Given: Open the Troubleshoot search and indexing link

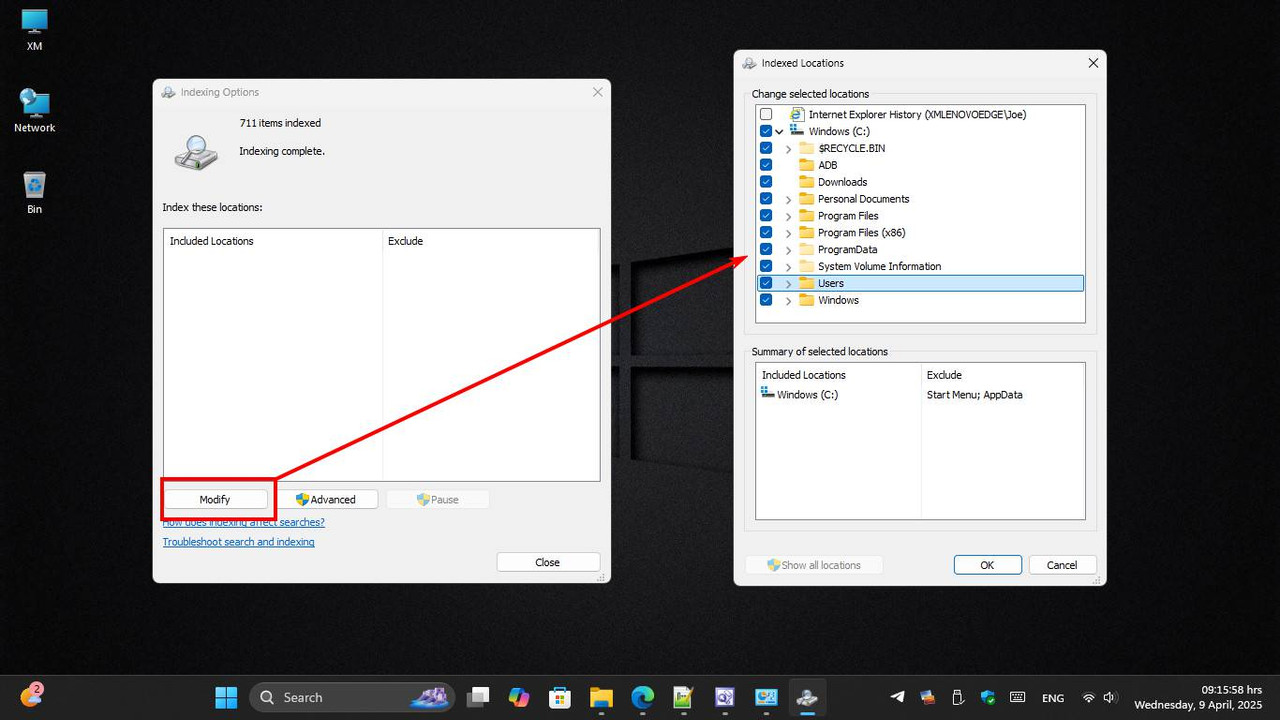Looking at the screenshot, I should 238,541.
